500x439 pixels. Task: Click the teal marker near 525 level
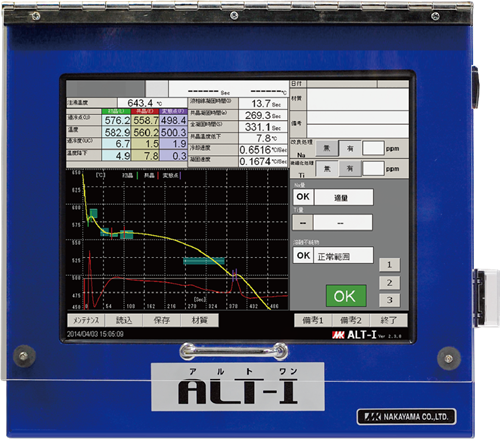tap(204, 261)
